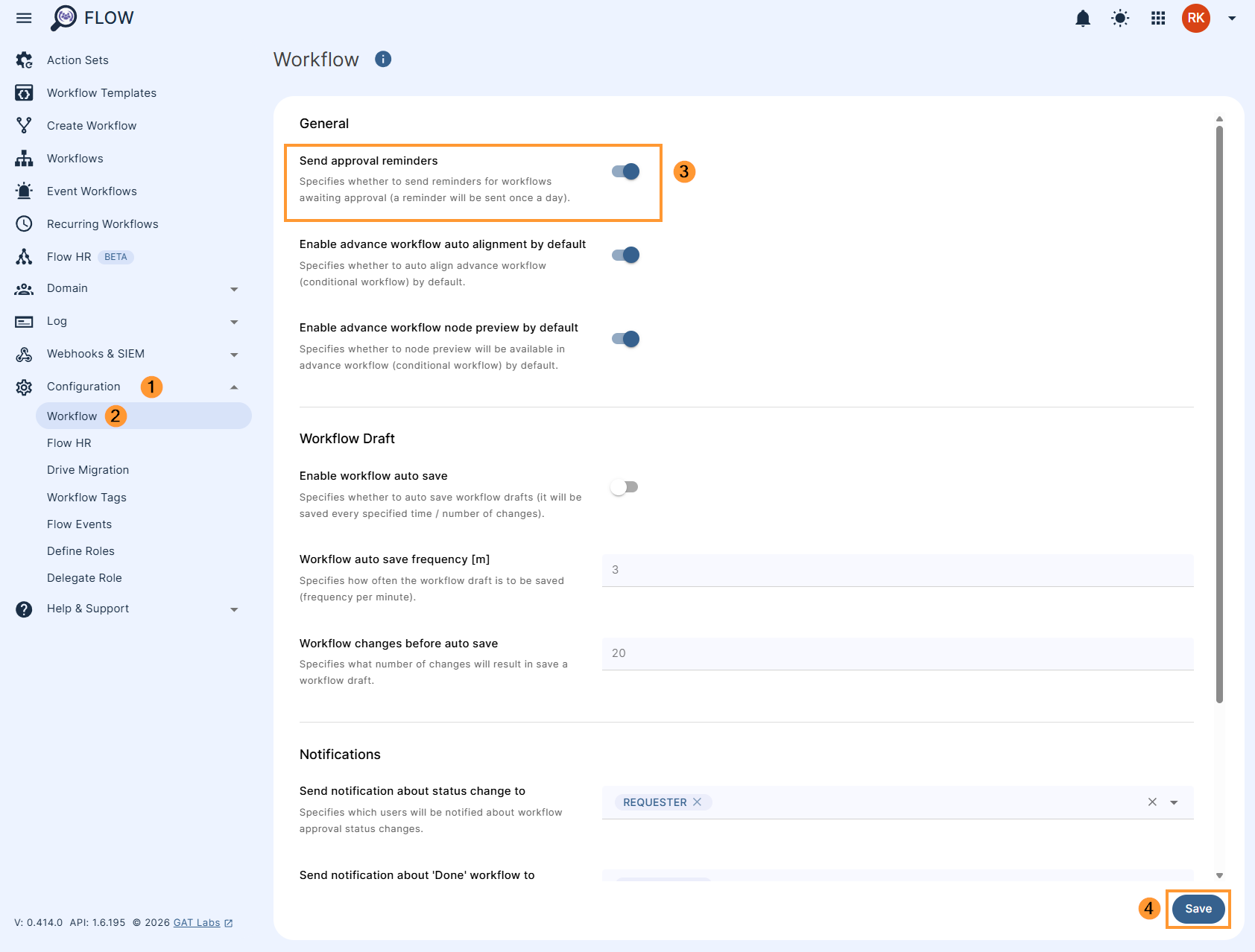Remove the REQUESTER chip
This screenshot has width=1255, height=952.
coord(698,802)
